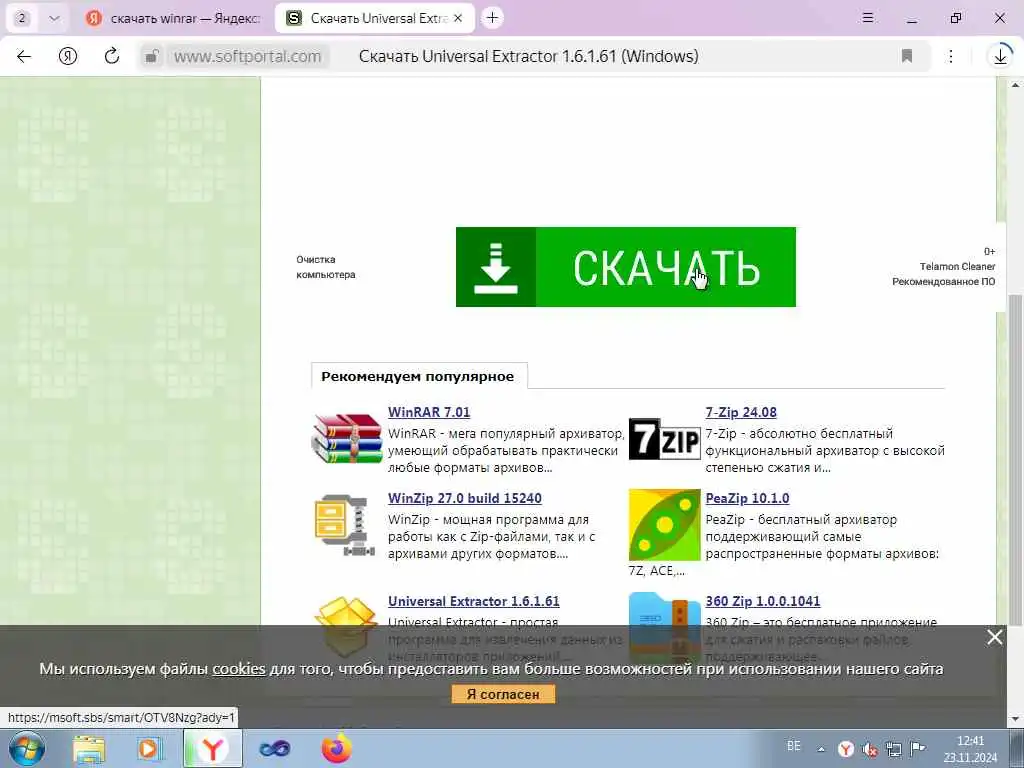Image resolution: width=1024 pixels, height=768 pixels.
Task: Bookmark this page with the bookmark icon
Action: coord(906,56)
